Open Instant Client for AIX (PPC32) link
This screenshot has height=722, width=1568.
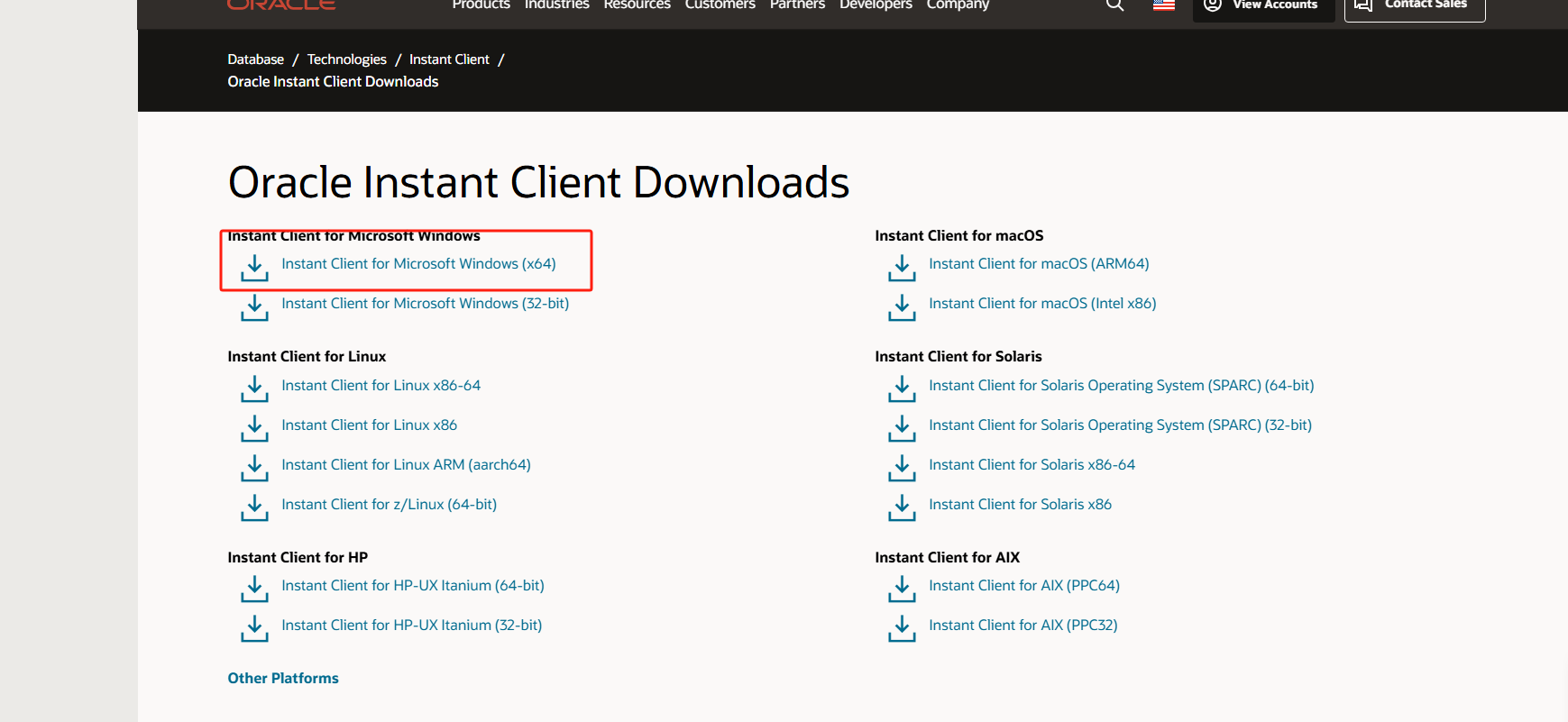(x=1023, y=626)
